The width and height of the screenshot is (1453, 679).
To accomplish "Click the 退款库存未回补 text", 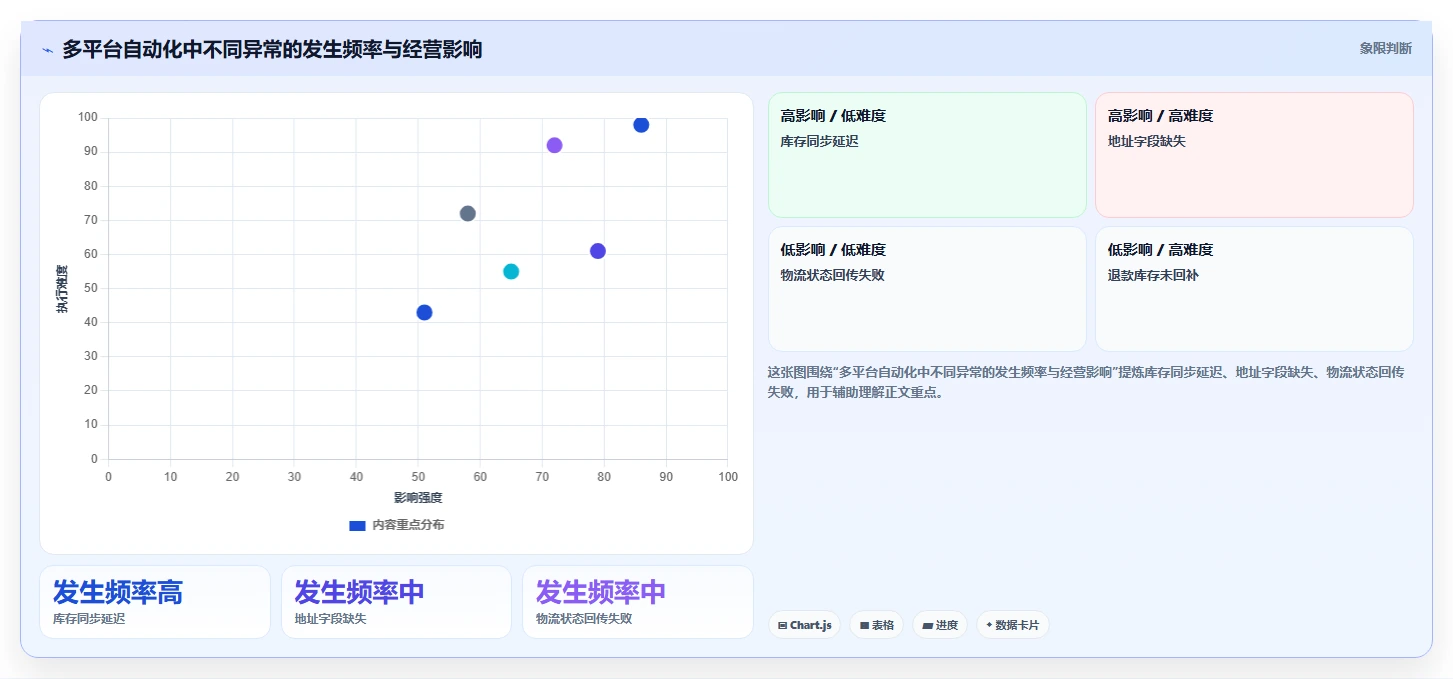I will (1153, 275).
